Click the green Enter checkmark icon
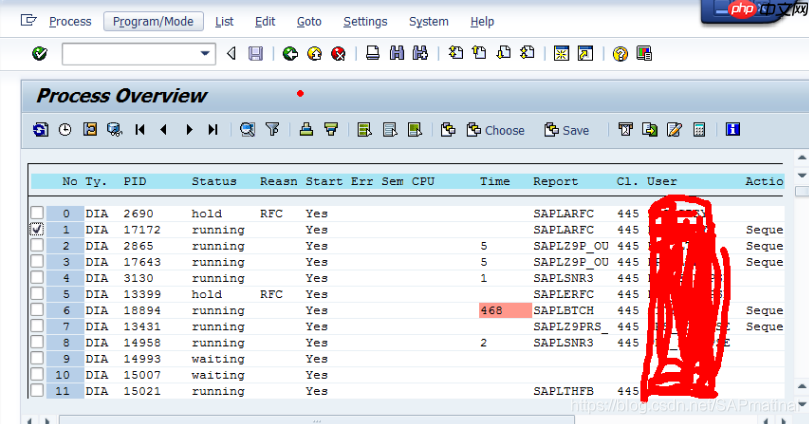Image resolution: width=809 pixels, height=424 pixels. [x=39, y=53]
